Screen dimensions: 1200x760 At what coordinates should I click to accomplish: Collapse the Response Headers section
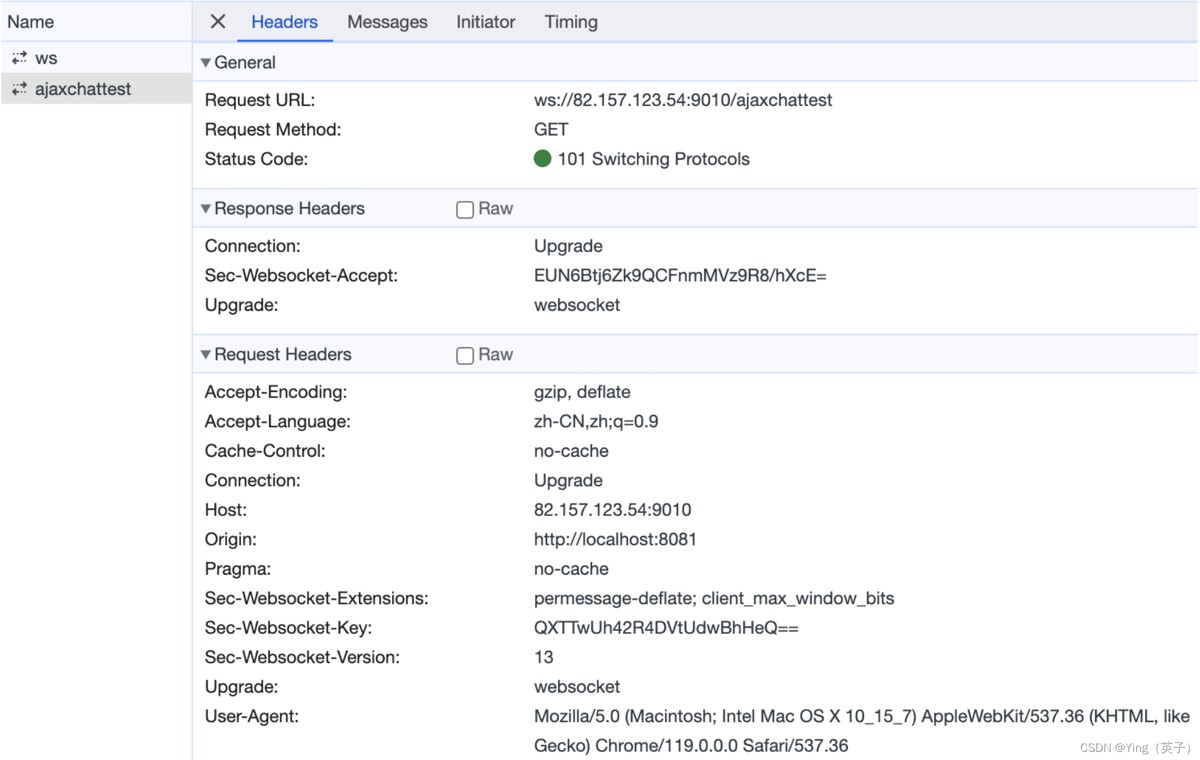pos(206,209)
